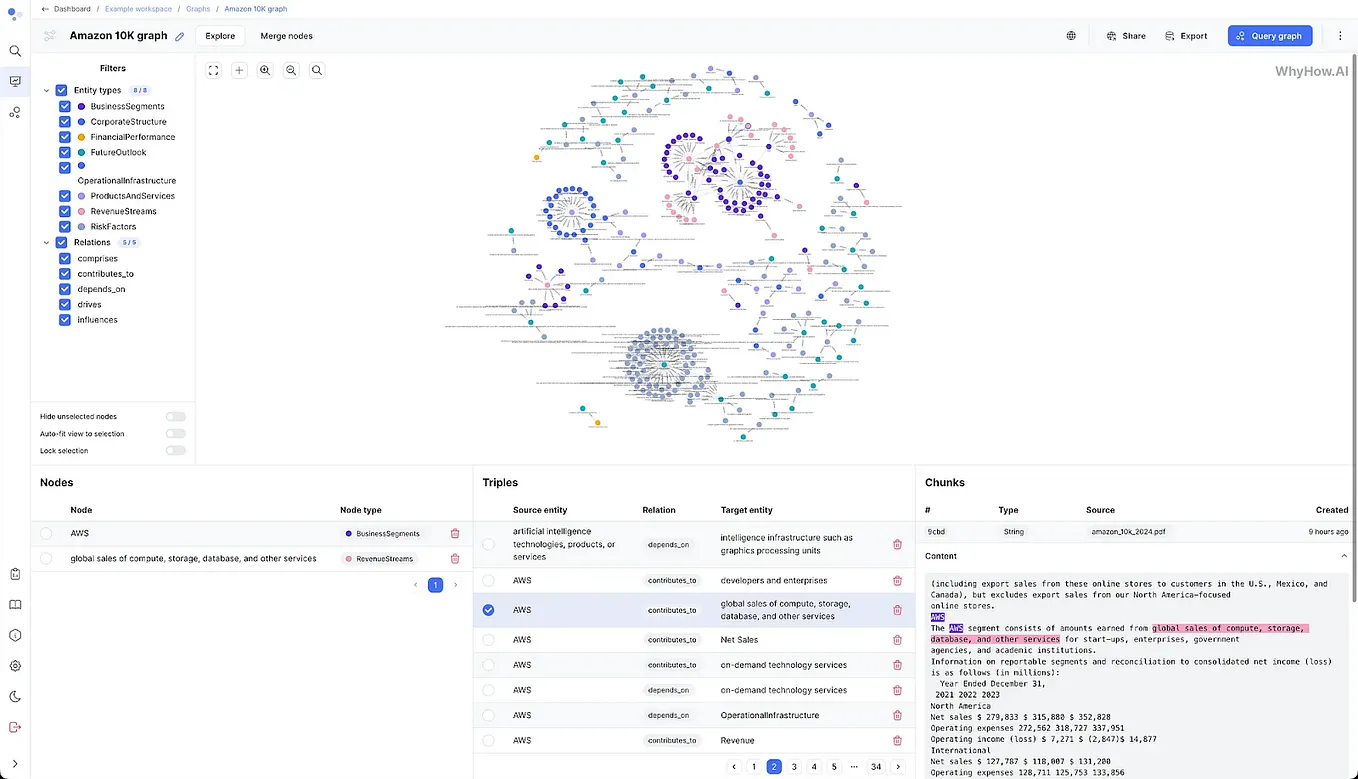Uncheck the RiskFactors entity type filter
Image resolution: width=1358 pixels, height=779 pixels.
tap(64, 226)
